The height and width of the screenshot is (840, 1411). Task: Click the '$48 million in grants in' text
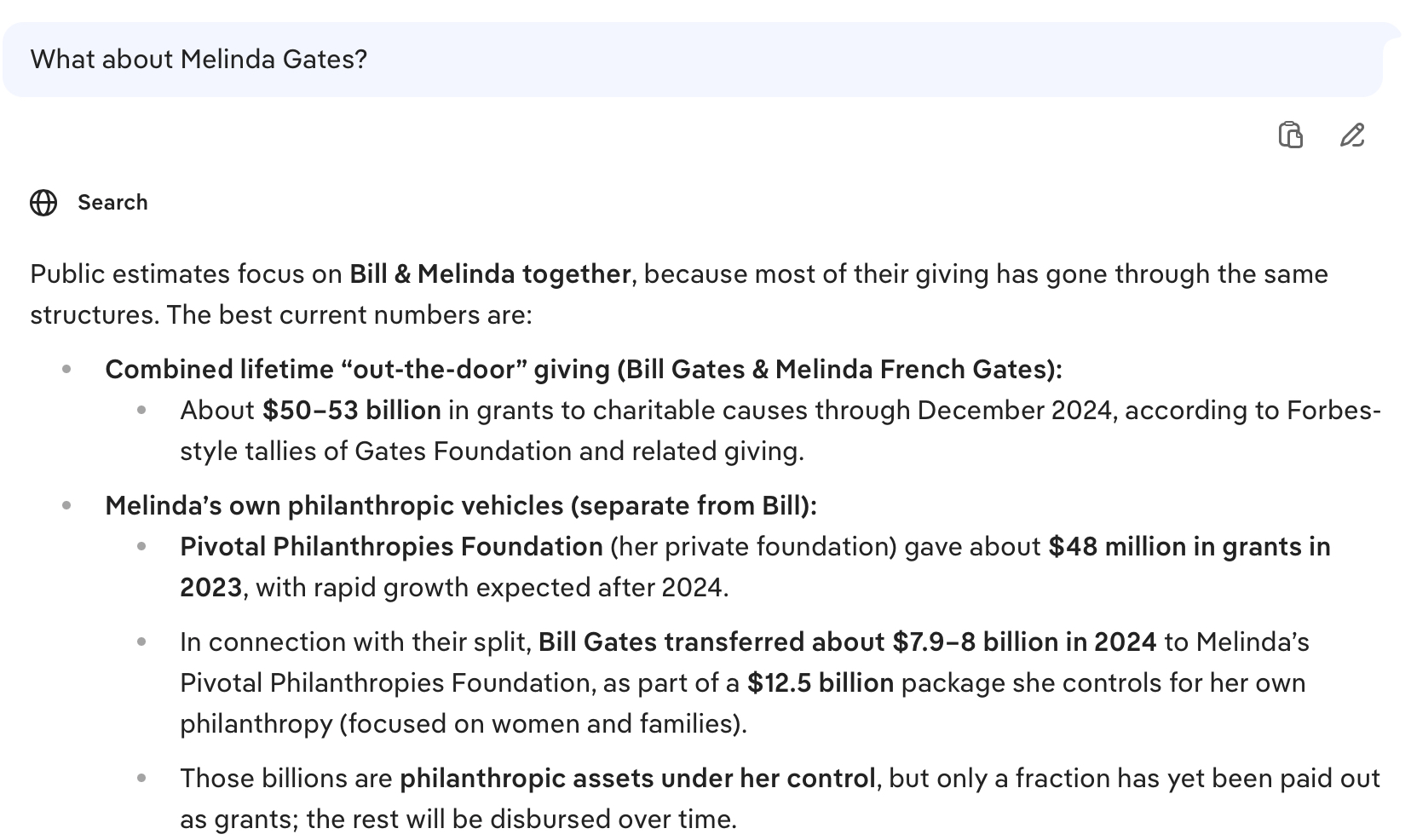coord(1189,547)
